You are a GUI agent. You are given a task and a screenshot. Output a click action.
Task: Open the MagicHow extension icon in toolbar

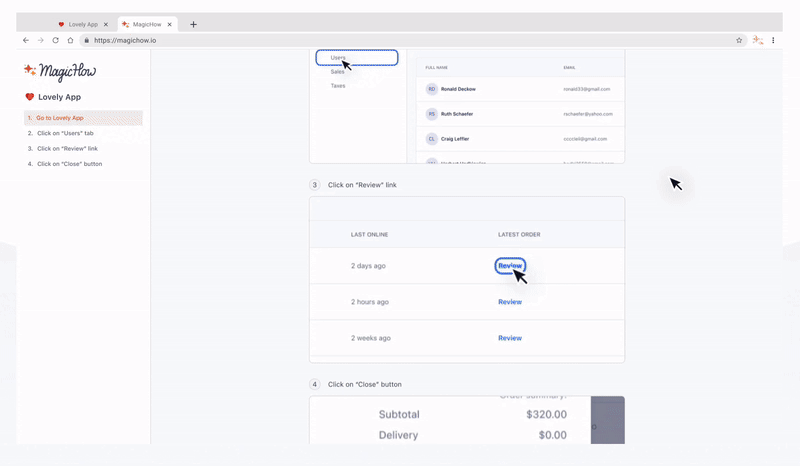(x=758, y=40)
